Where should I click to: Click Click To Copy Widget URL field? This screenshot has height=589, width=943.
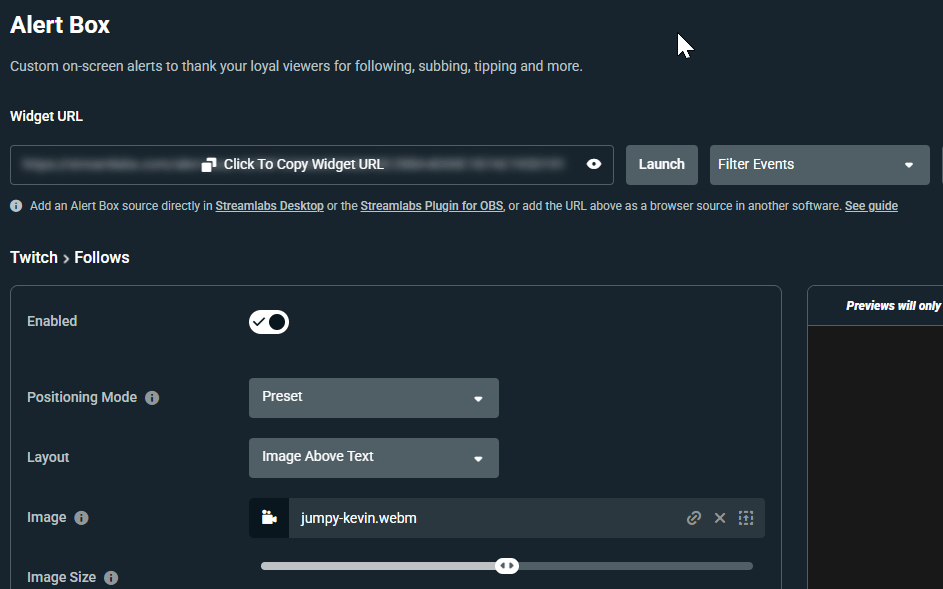pos(312,165)
